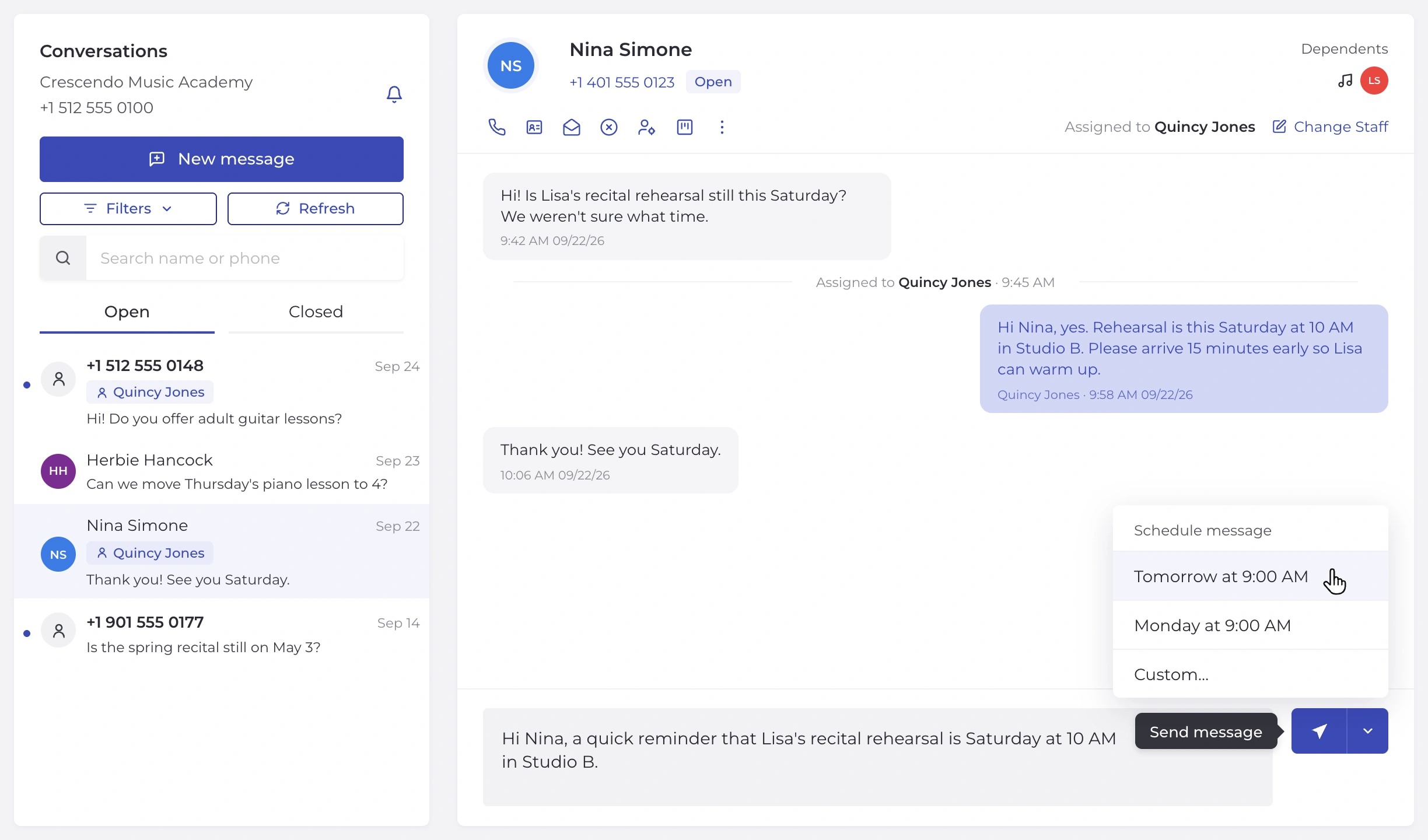Click phone number +1 401 555 0123 link
Image resolution: width=1428 pixels, height=840 pixels.
click(622, 82)
